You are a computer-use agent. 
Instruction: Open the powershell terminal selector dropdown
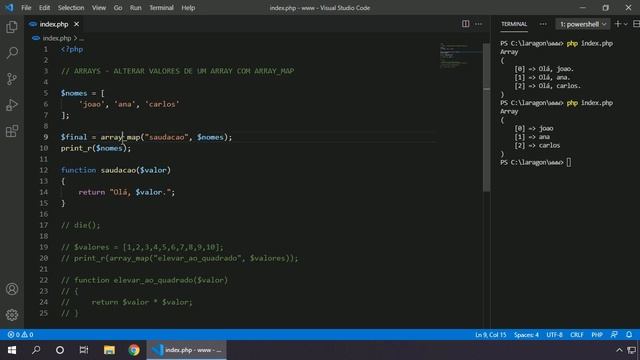[582, 24]
